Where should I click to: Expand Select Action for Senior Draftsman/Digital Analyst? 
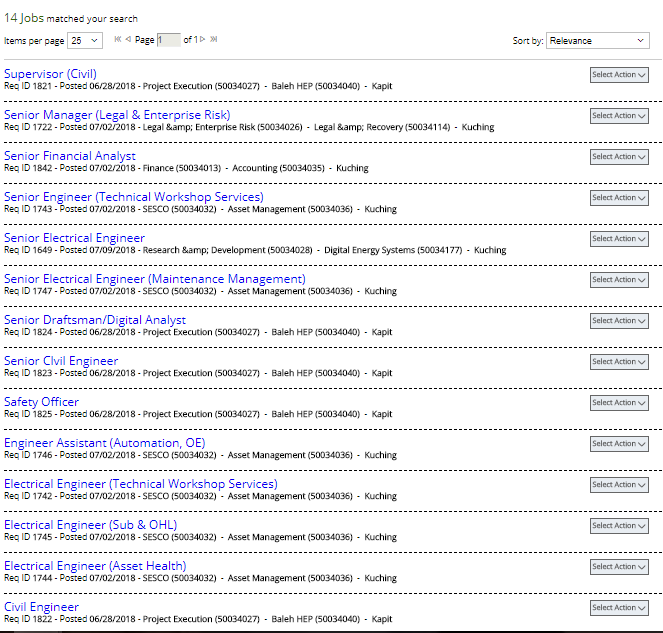pos(619,321)
